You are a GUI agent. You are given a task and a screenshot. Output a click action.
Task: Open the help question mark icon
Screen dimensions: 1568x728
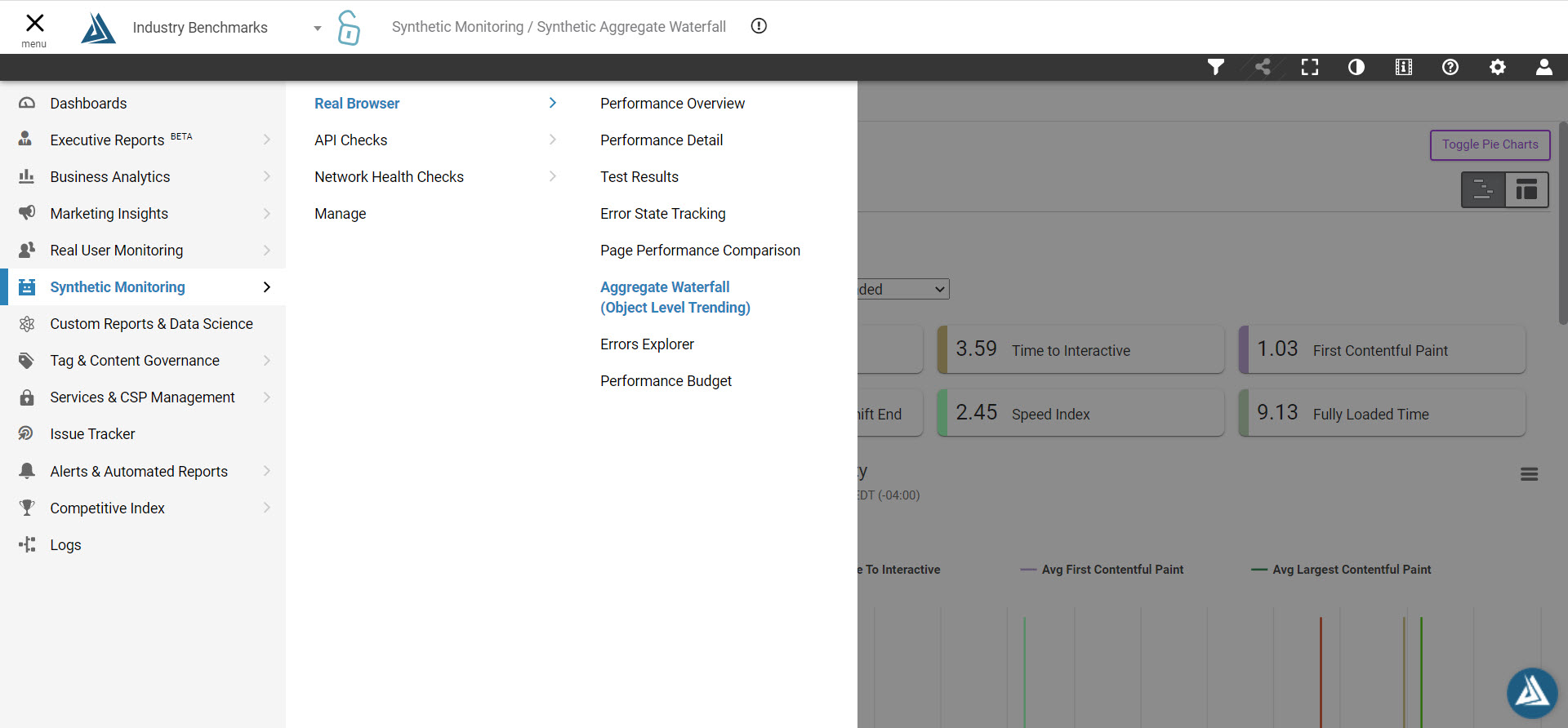tap(1450, 67)
